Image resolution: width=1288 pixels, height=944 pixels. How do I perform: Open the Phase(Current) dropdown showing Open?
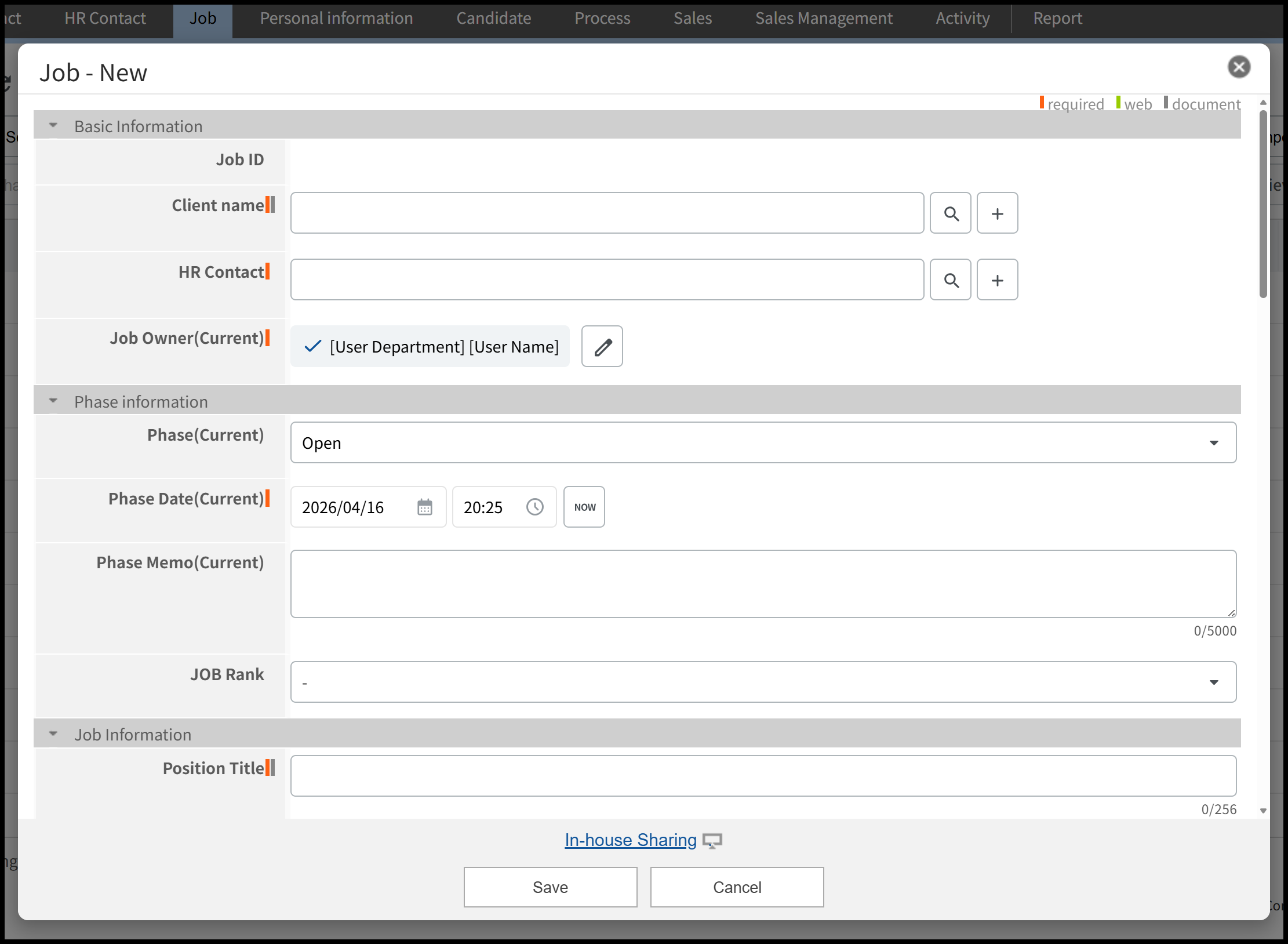click(x=763, y=443)
